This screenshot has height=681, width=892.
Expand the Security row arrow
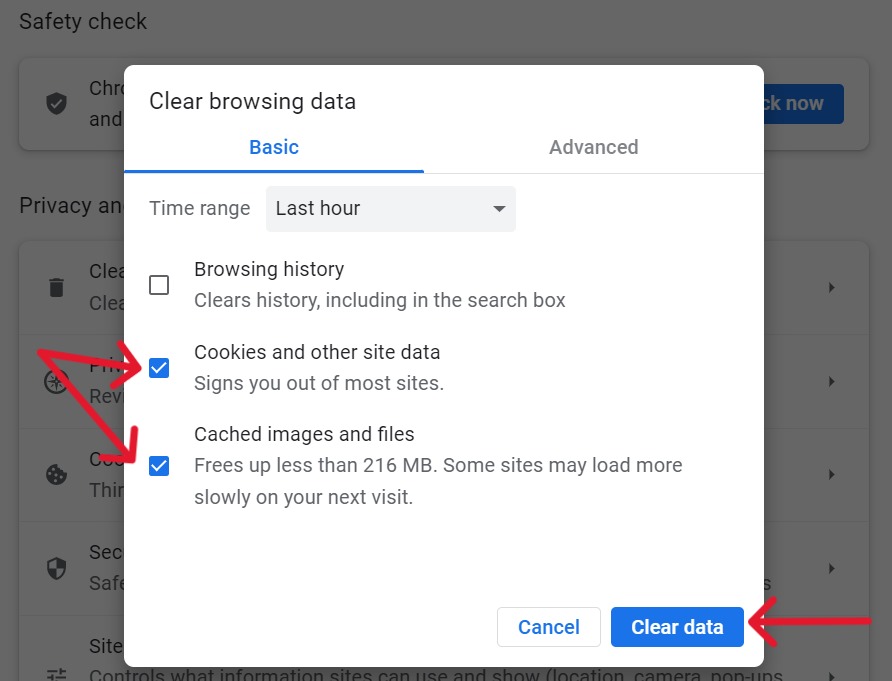[x=832, y=568]
